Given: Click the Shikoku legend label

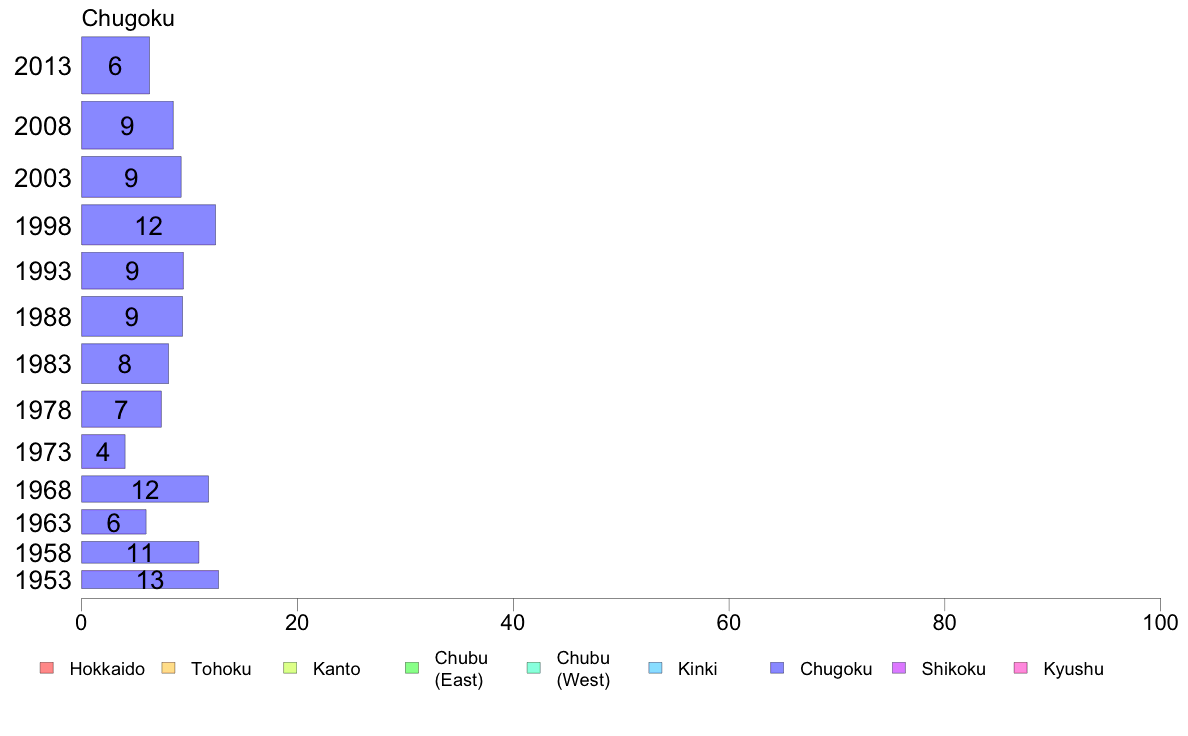Looking at the screenshot, I should coord(953,669).
